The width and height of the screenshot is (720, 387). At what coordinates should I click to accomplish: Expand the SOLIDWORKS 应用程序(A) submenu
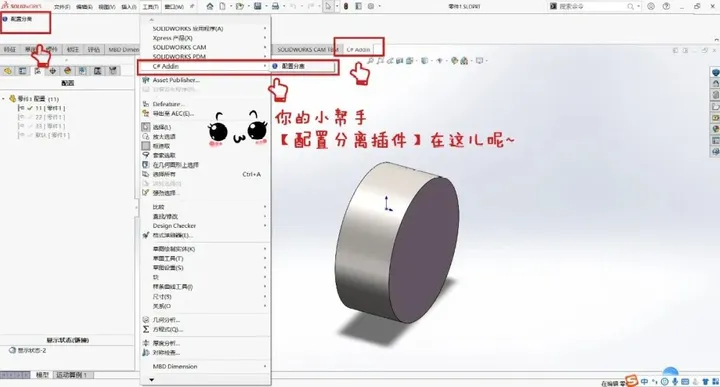(x=265, y=28)
